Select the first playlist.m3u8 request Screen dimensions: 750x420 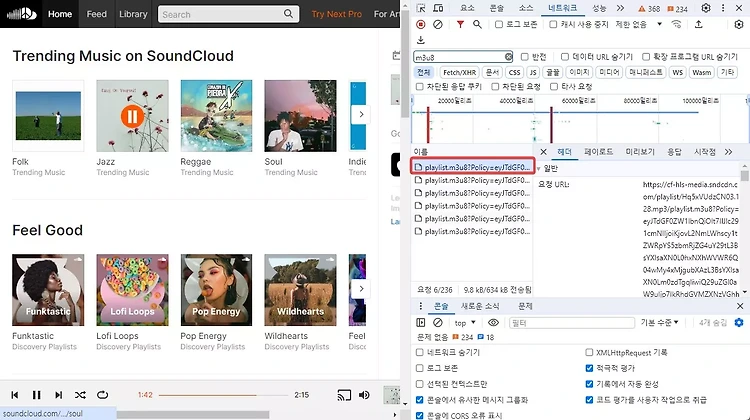point(472,167)
